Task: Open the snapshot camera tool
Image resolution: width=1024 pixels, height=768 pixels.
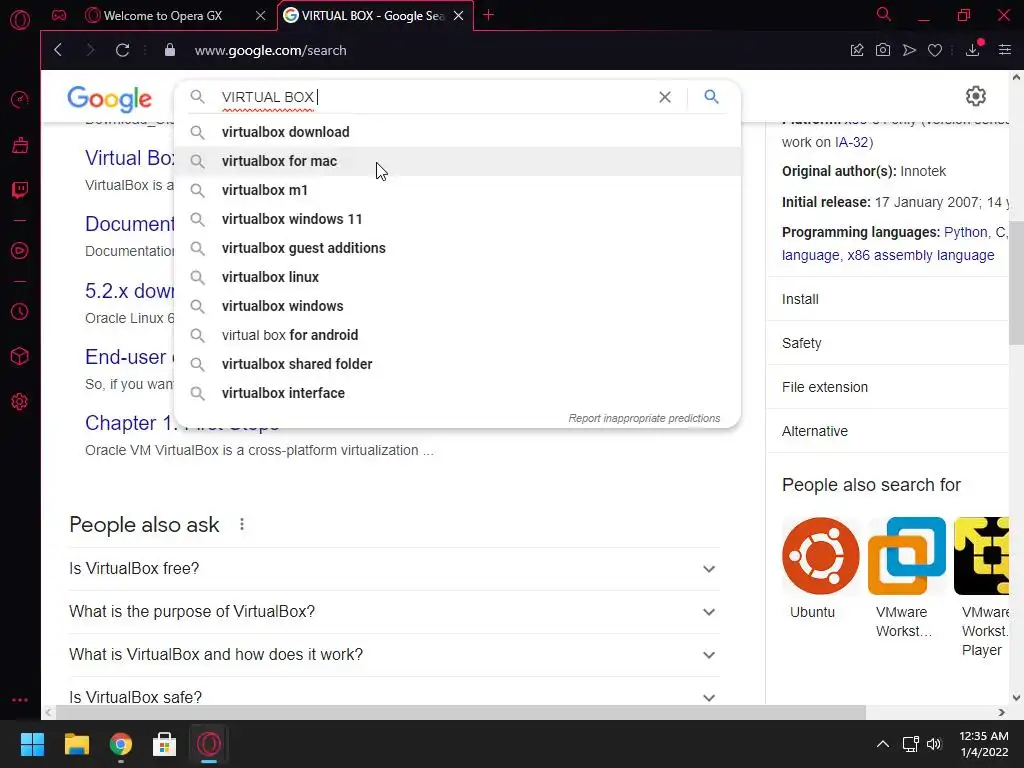Action: tap(883, 50)
